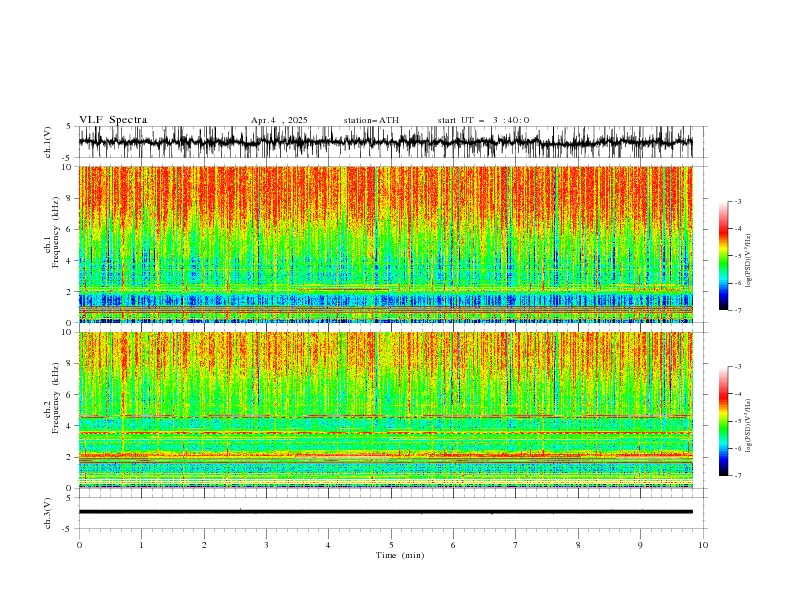792x612 pixels.
Task: Click the ch.2 'Frequency (kHz)' axis label
Action: tap(56, 397)
